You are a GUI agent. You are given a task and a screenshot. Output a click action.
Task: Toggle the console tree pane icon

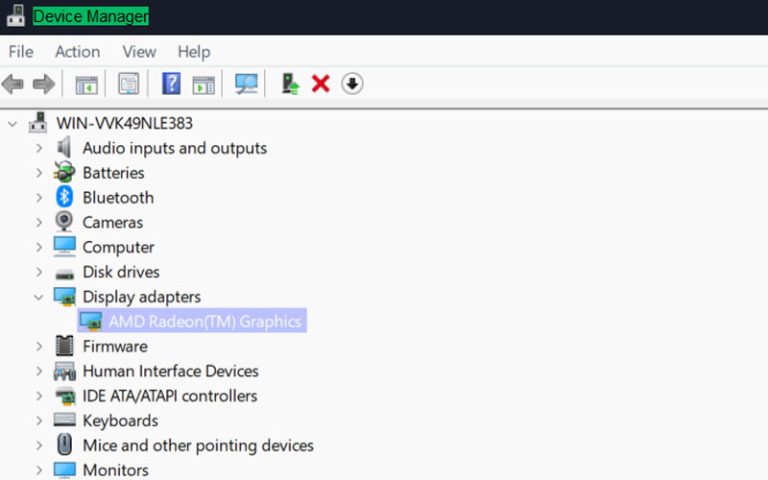click(87, 84)
